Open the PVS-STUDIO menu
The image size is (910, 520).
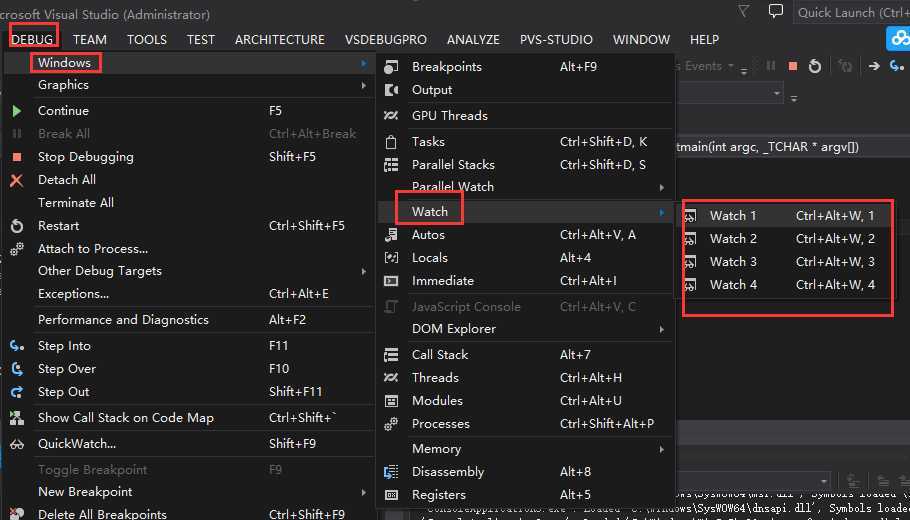pos(556,39)
